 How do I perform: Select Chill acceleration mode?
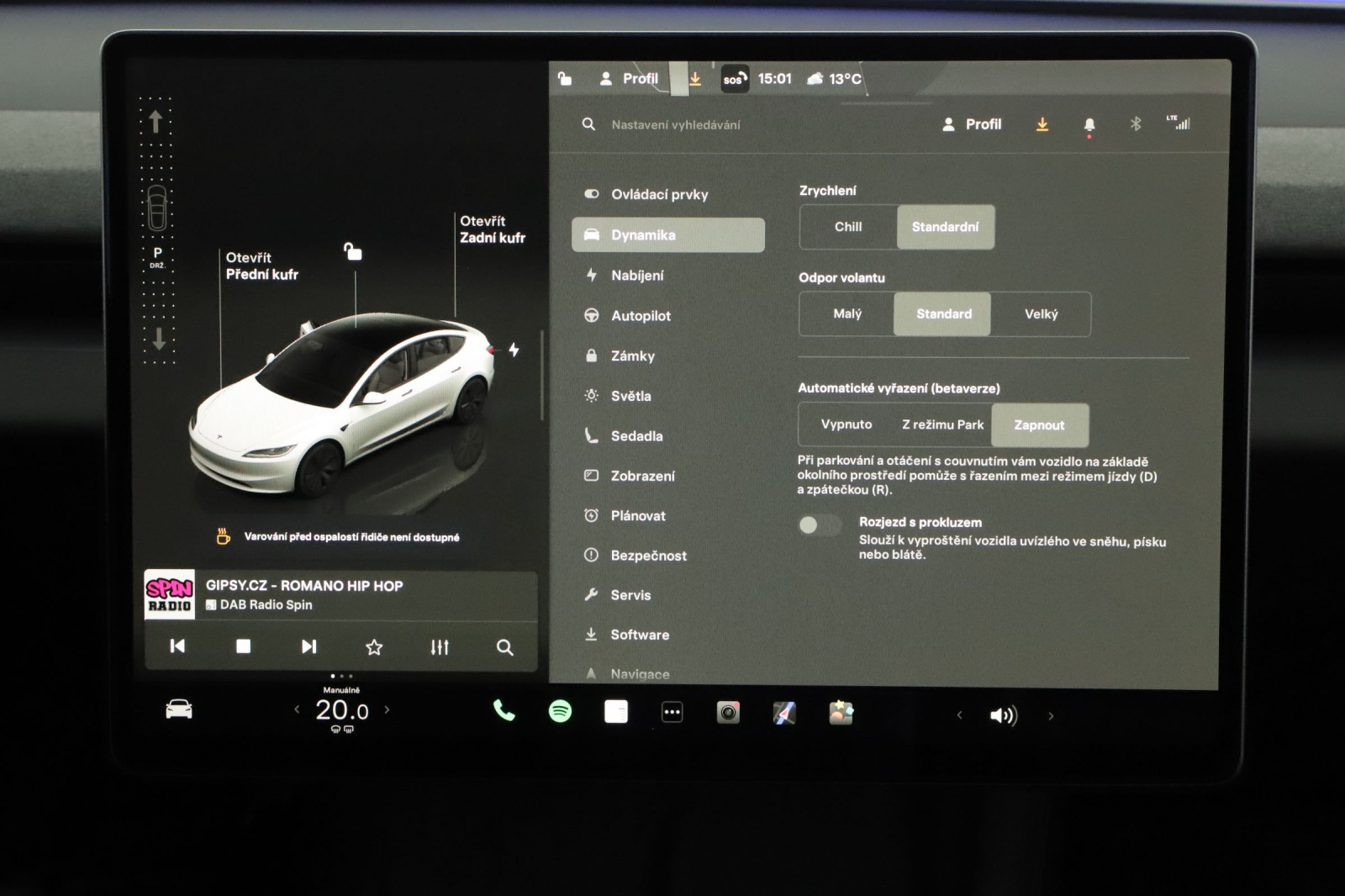(x=848, y=227)
